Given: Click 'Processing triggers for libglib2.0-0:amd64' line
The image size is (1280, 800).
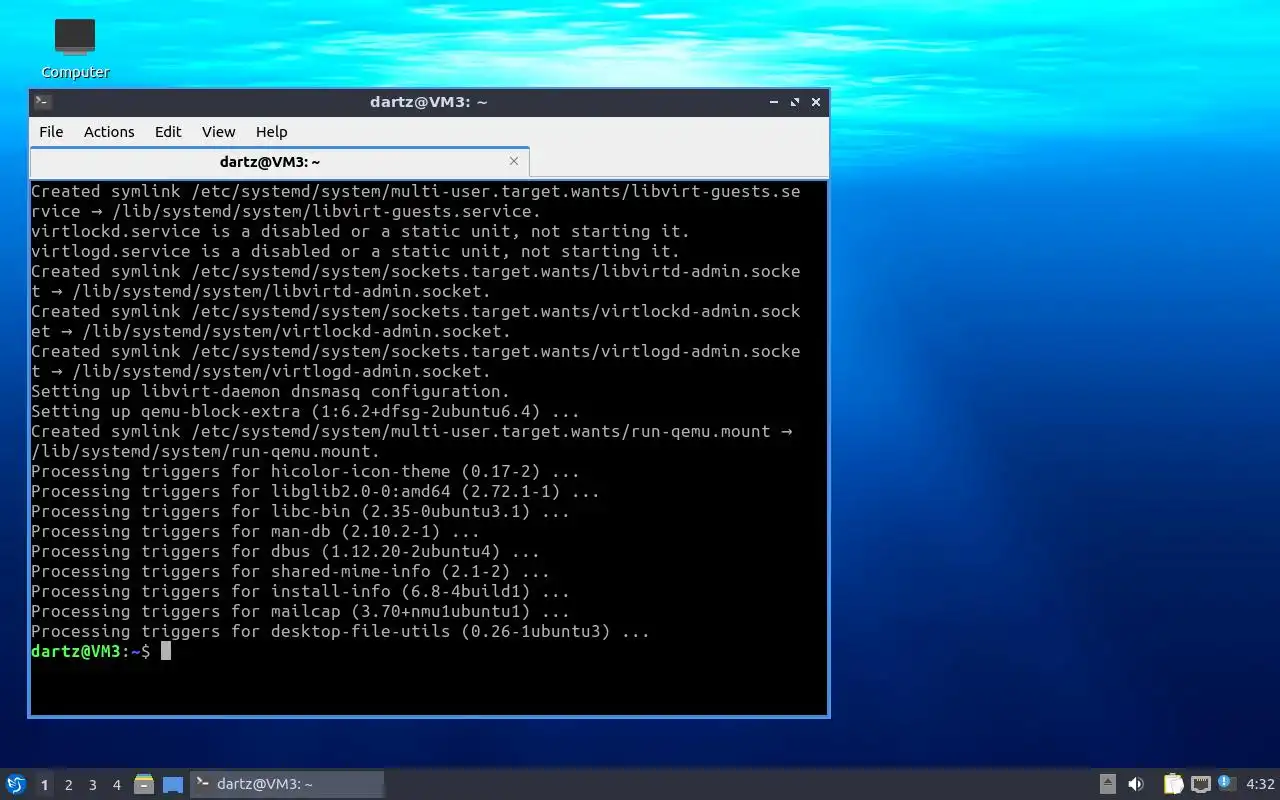Looking at the screenshot, I should point(315,491).
